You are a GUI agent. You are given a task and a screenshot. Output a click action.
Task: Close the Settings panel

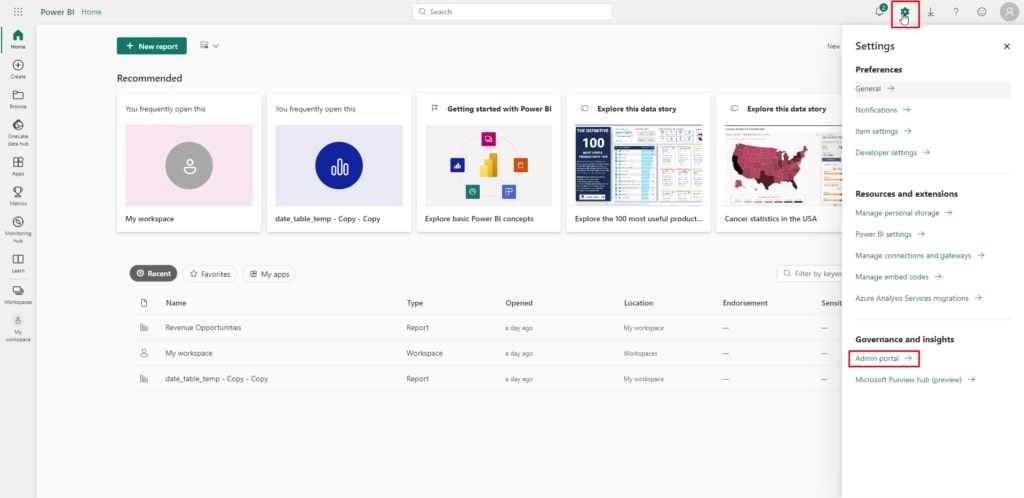coord(1006,46)
